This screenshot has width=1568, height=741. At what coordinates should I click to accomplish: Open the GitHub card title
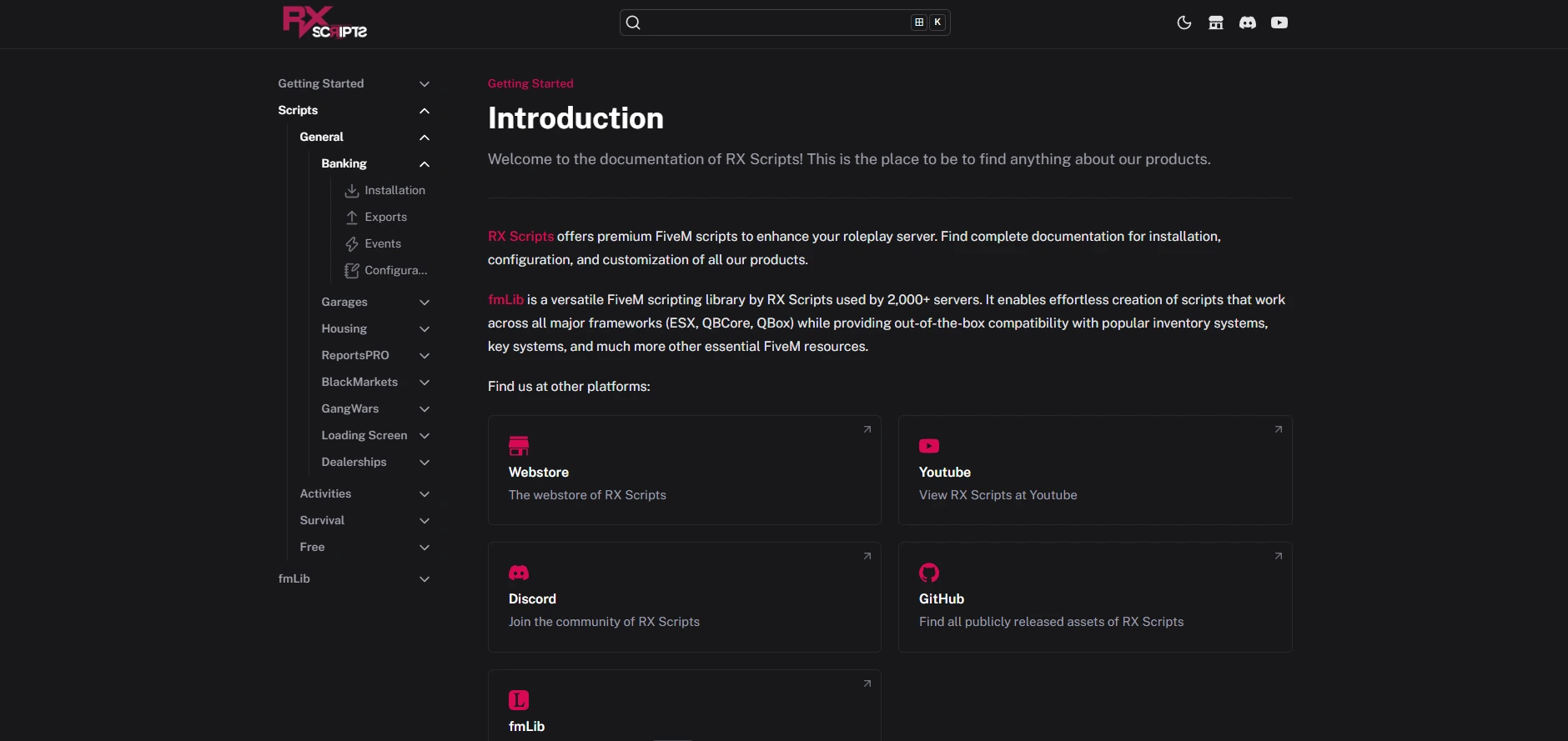pyautogui.click(x=942, y=598)
